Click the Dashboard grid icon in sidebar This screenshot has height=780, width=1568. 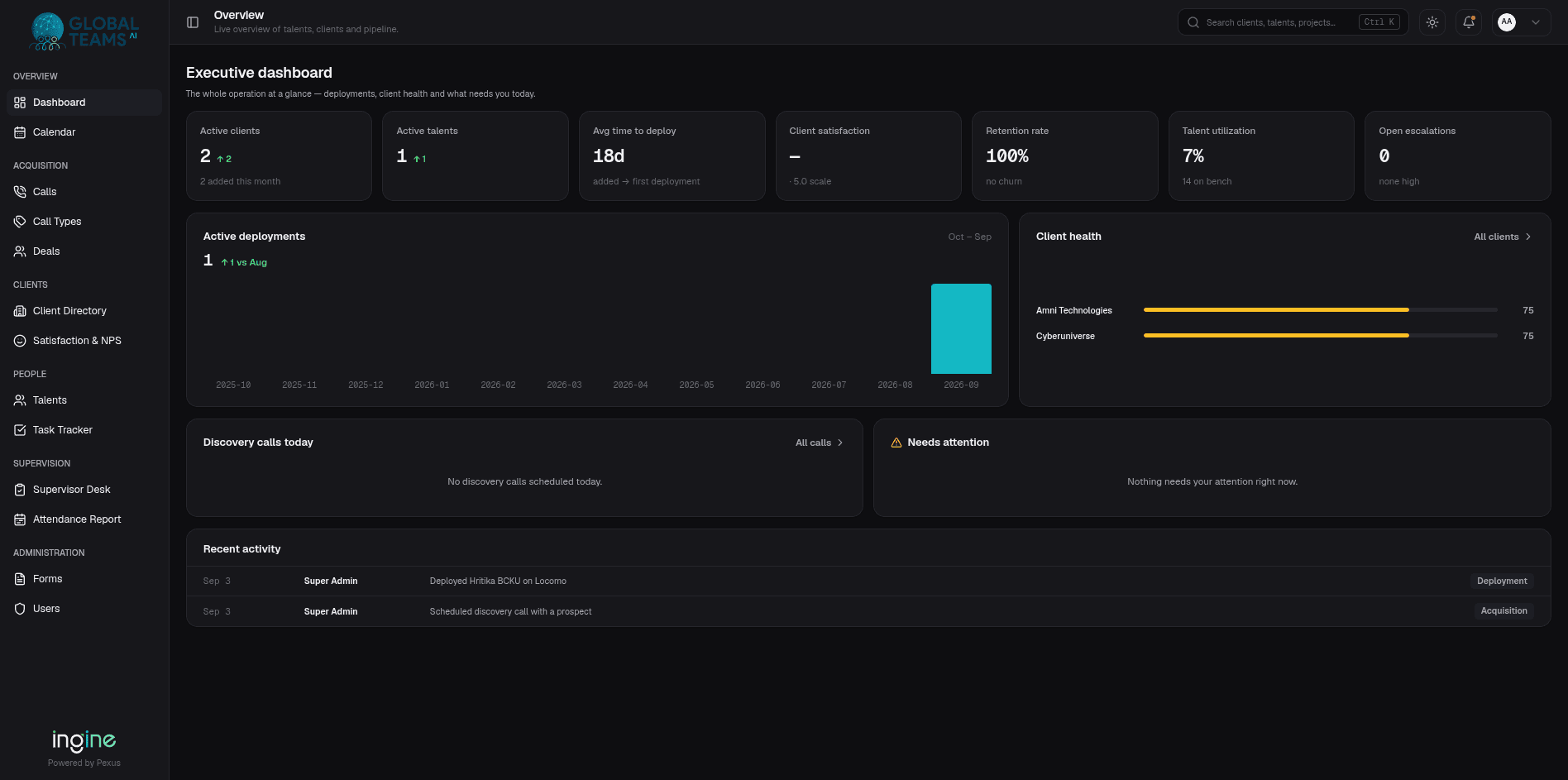[x=20, y=103]
